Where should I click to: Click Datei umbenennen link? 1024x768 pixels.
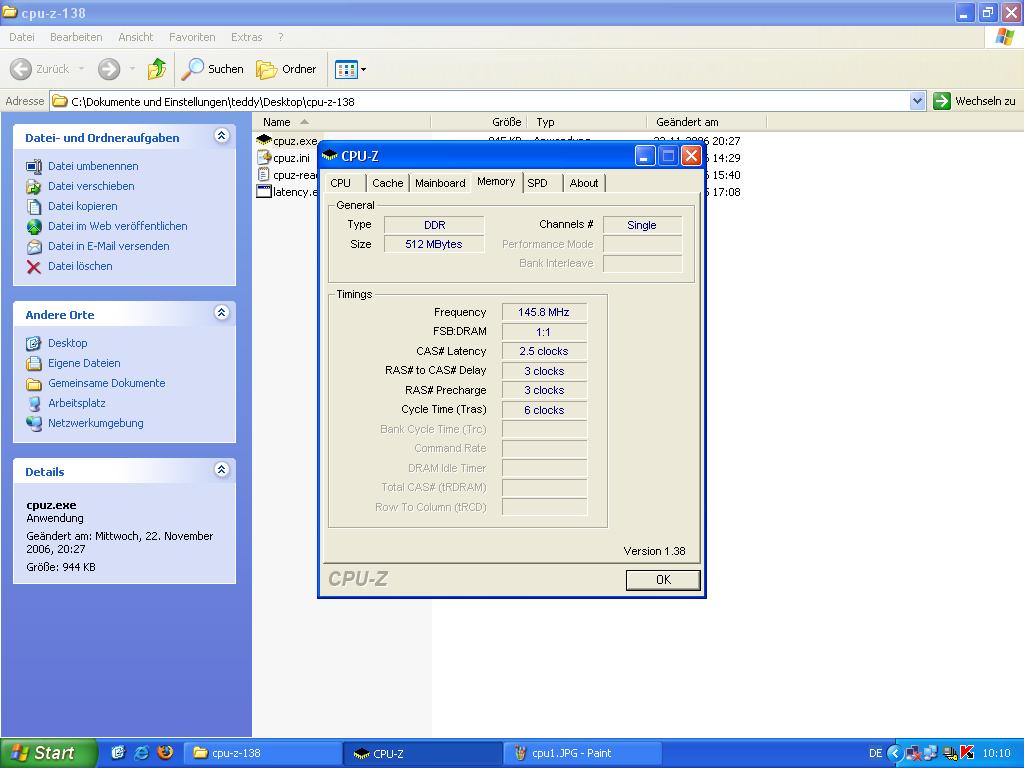coord(93,166)
